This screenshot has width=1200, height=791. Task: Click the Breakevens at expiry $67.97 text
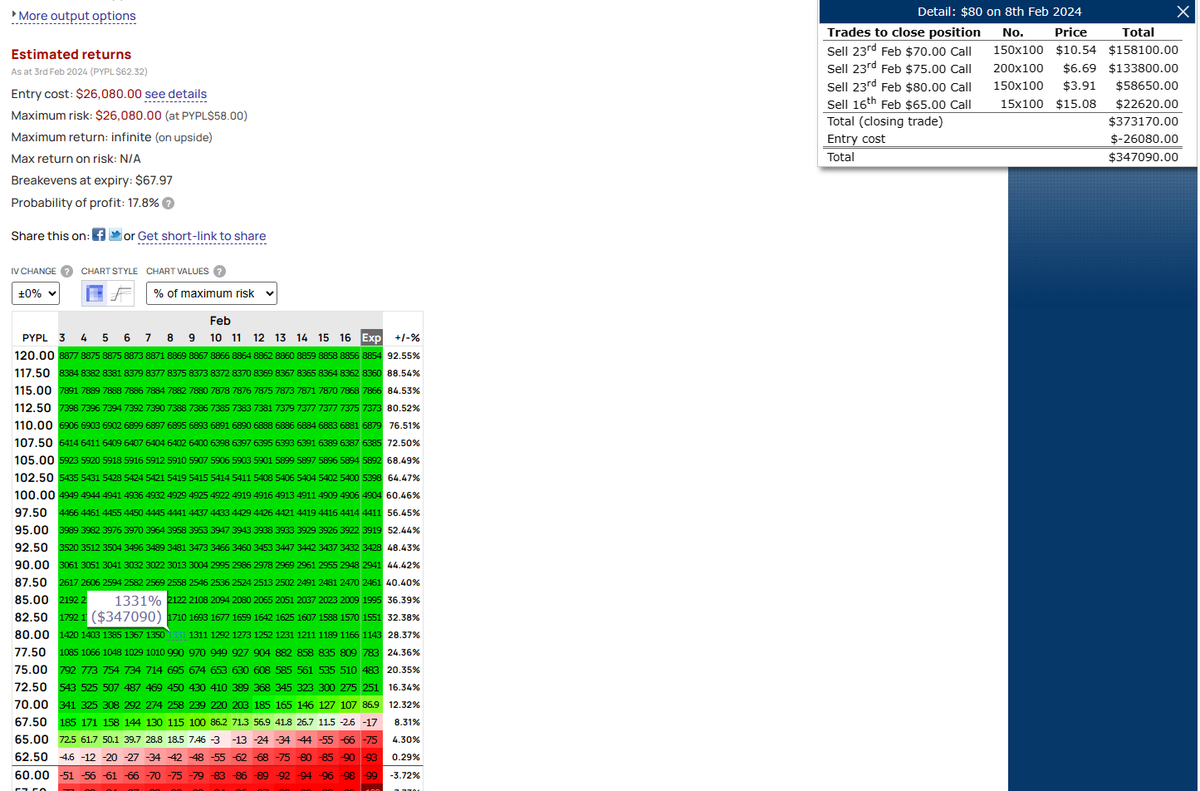coord(91,180)
